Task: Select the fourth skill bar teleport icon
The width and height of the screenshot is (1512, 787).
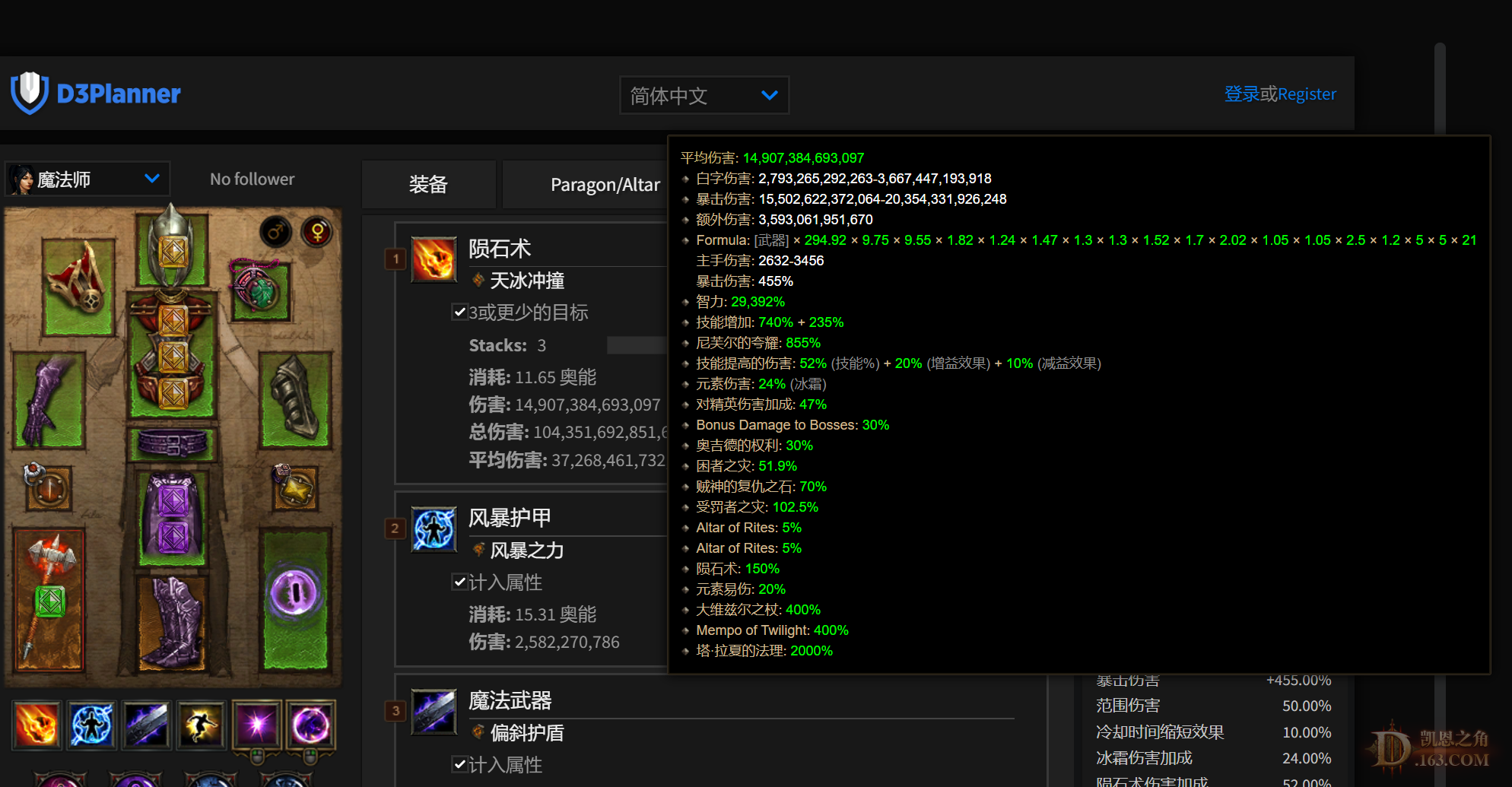Action: [x=201, y=725]
